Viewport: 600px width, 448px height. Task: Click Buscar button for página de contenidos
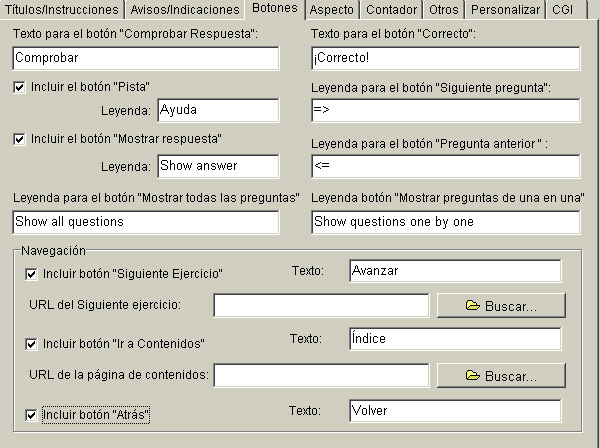(500, 376)
